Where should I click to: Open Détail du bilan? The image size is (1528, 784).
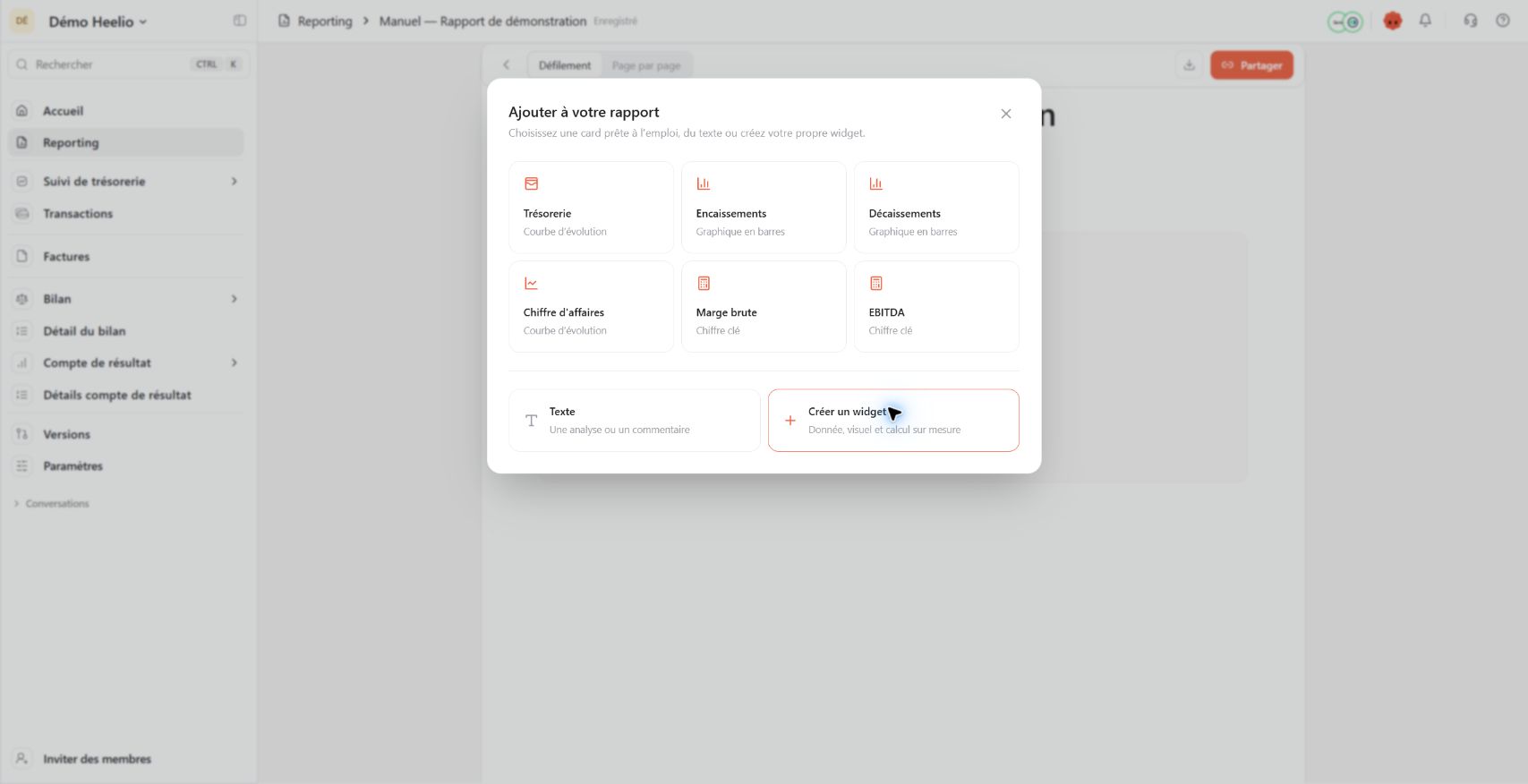125,331
